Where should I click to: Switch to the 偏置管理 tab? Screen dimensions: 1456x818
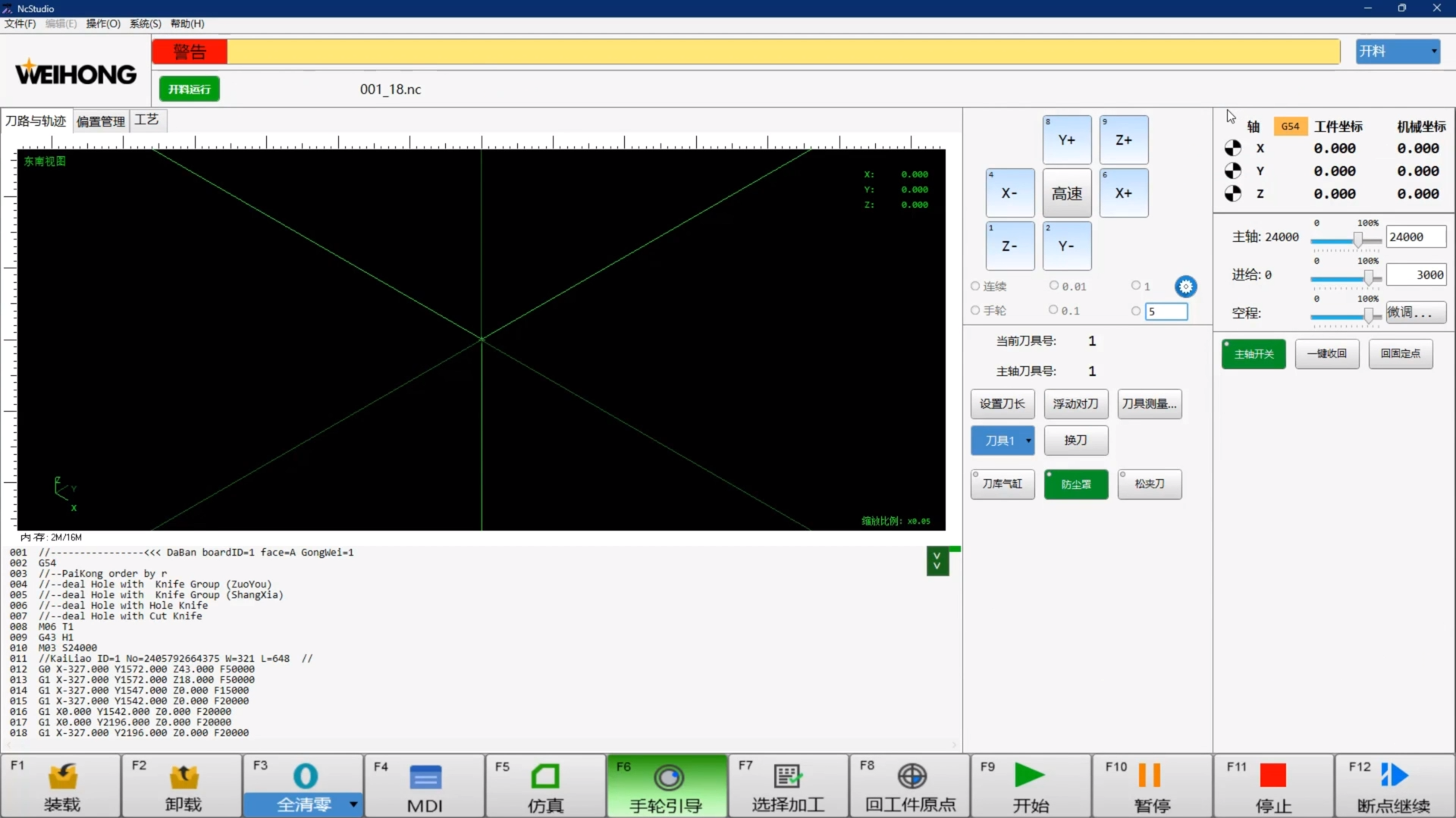pos(101,121)
